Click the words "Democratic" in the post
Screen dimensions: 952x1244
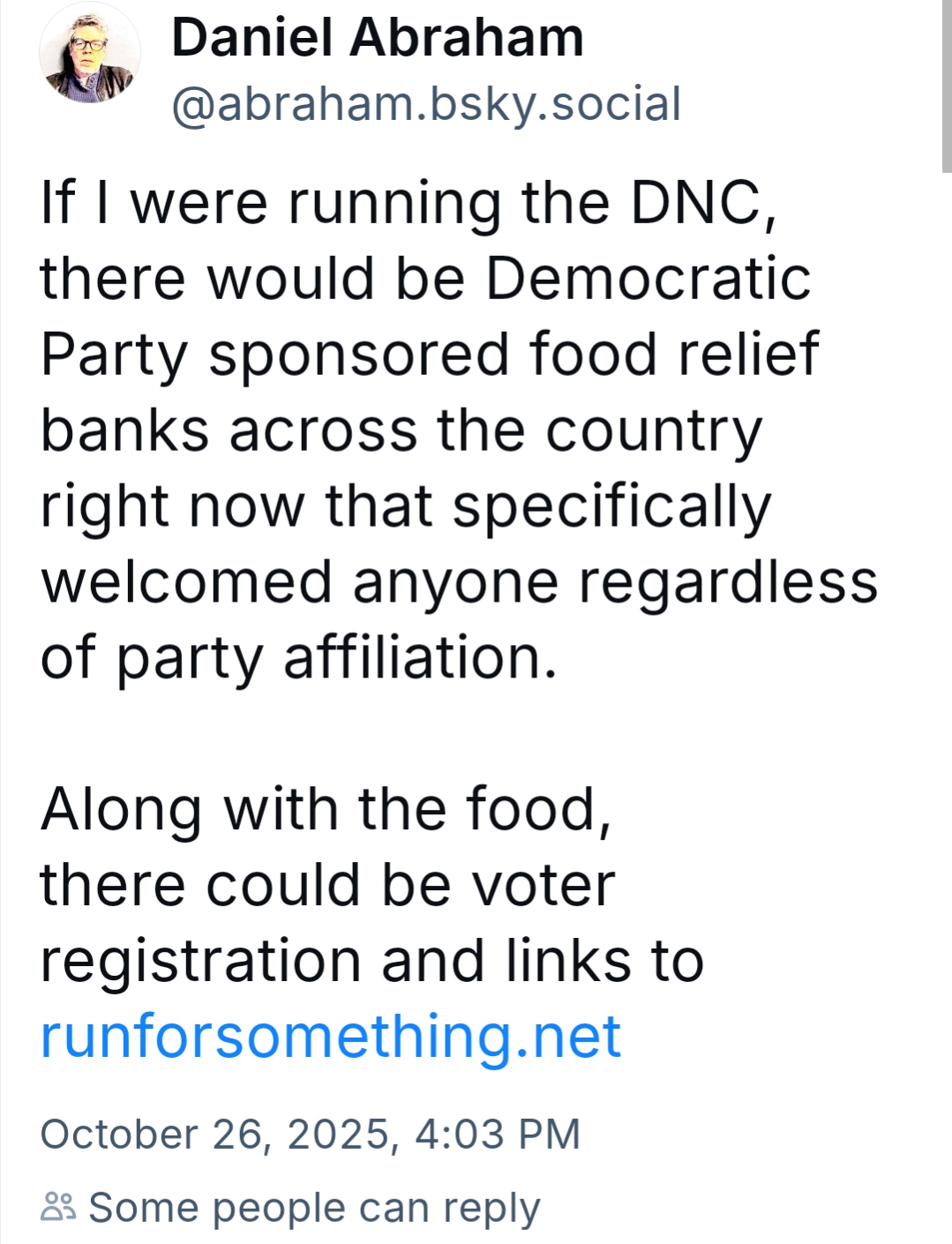coord(648,279)
